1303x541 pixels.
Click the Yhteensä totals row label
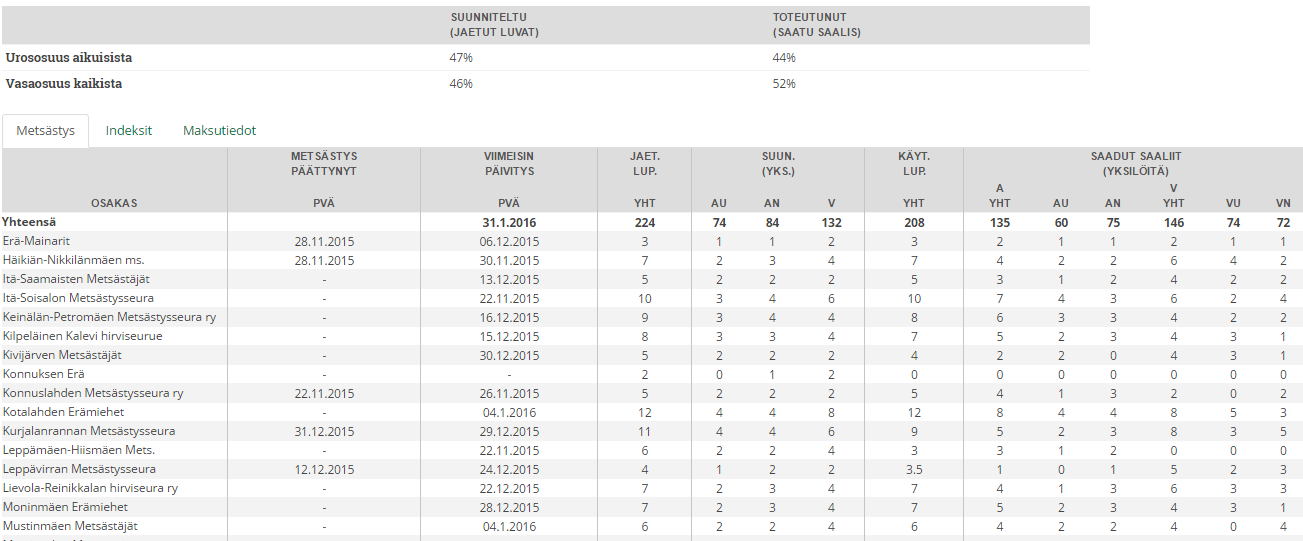click(x=29, y=222)
